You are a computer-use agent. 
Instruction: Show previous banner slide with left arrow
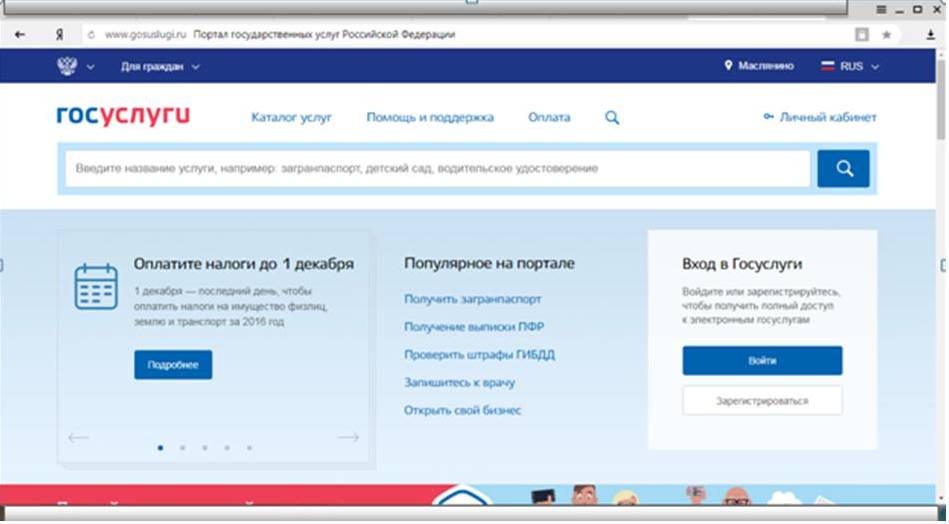(x=78, y=437)
